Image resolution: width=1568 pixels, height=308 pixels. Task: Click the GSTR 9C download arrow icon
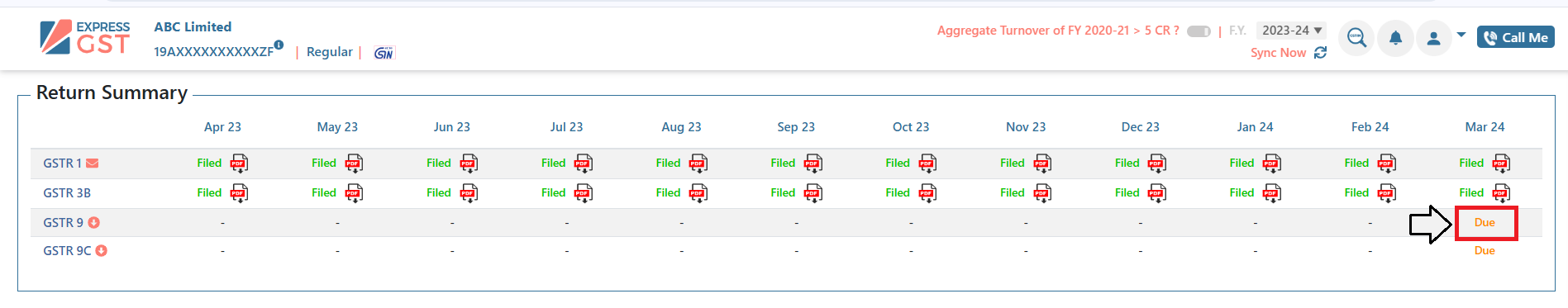[102, 251]
